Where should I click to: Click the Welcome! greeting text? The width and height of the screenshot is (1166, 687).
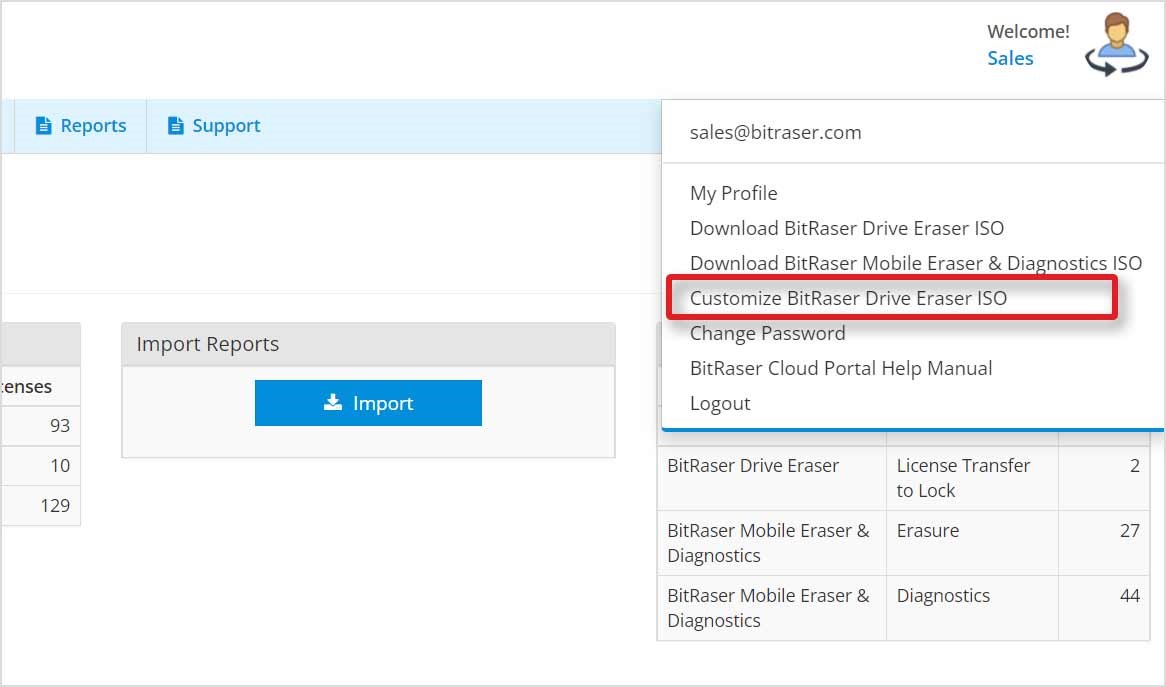1028,31
